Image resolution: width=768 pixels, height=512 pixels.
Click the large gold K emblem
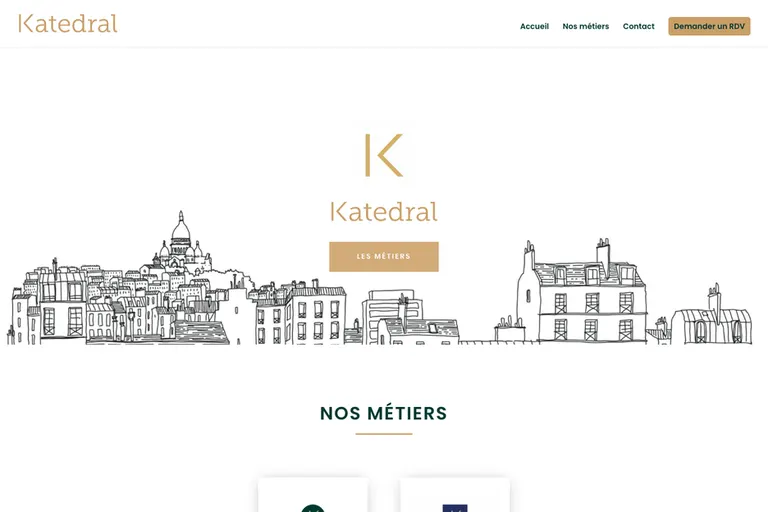(384, 155)
